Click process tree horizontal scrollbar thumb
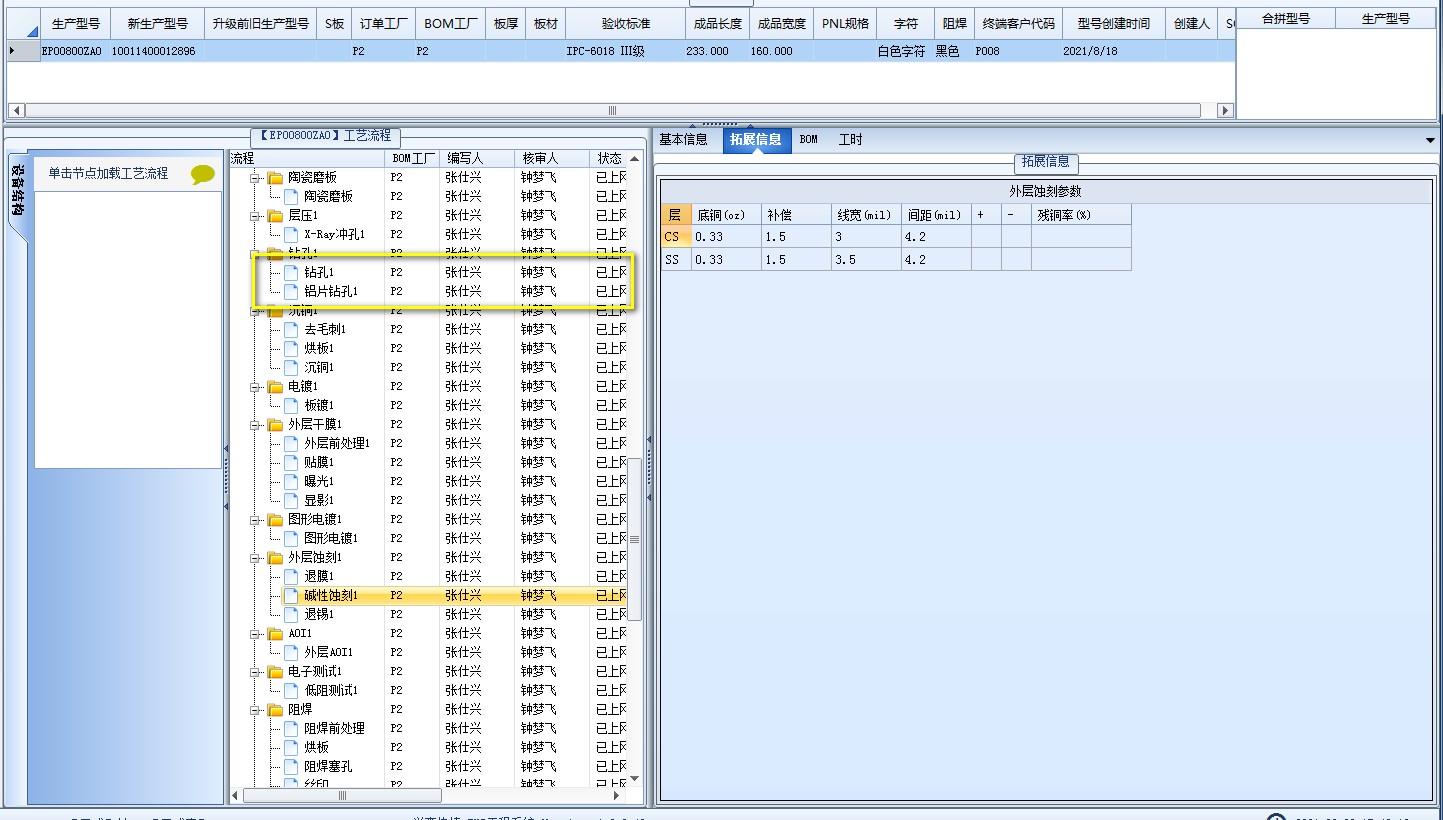1443x820 pixels. [x=341, y=796]
